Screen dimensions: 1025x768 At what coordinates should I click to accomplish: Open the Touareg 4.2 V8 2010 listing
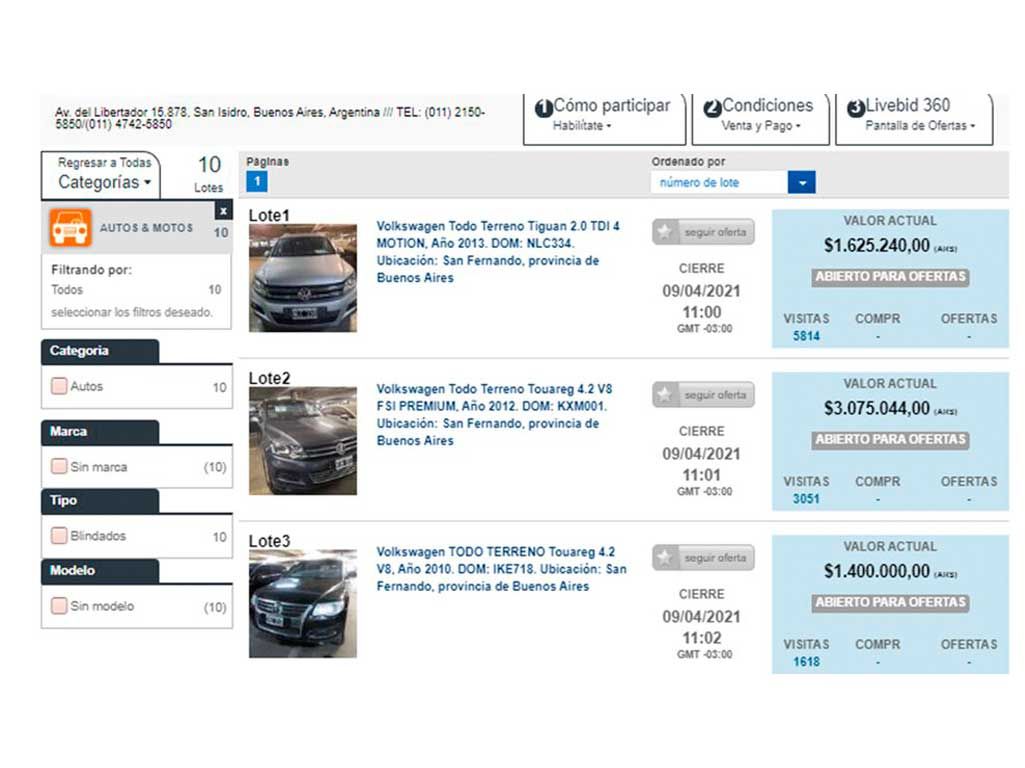[x=501, y=569]
